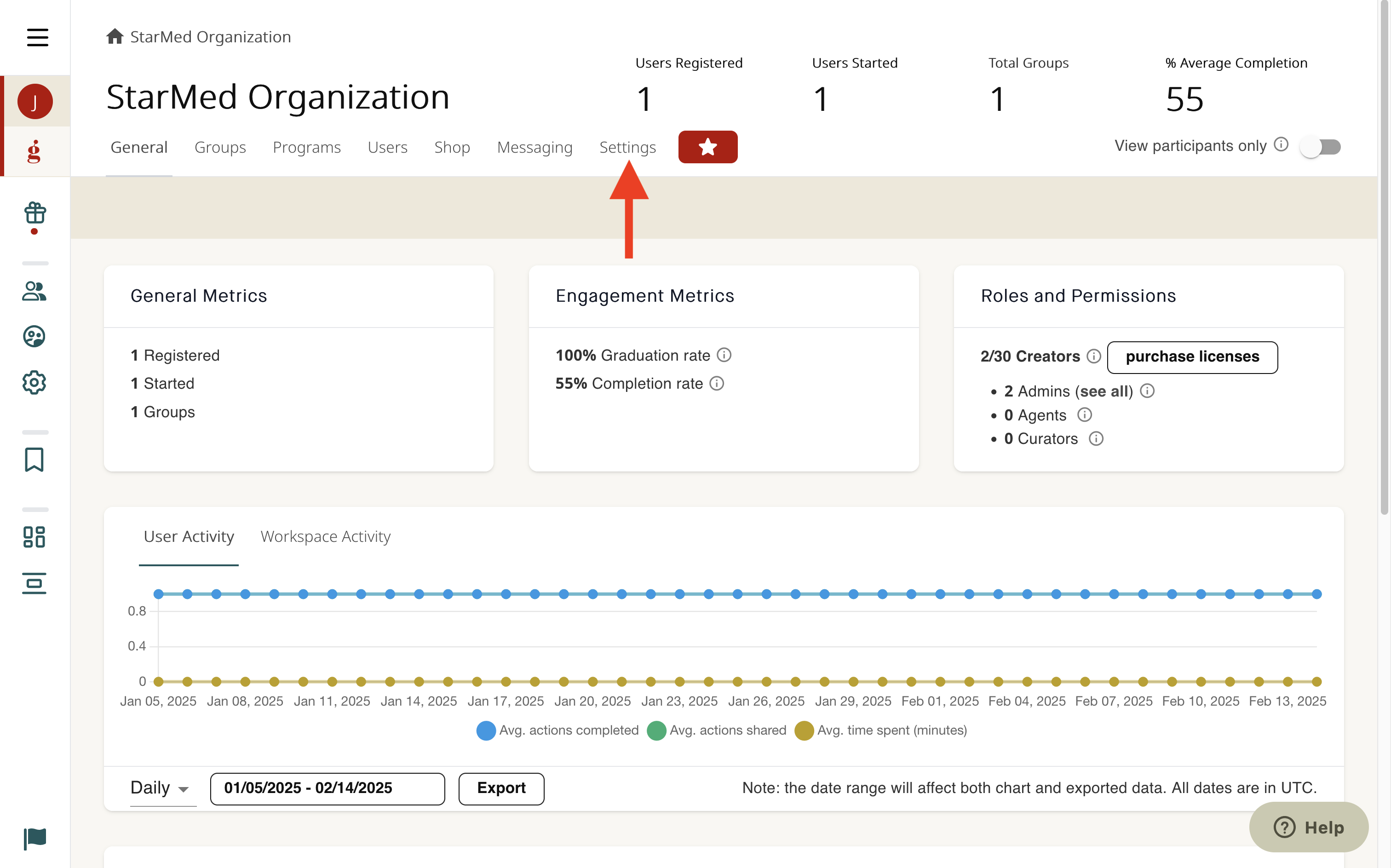Open the hamburger menu icon
The width and height of the screenshot is (1391, 868).
coord(37,37)
